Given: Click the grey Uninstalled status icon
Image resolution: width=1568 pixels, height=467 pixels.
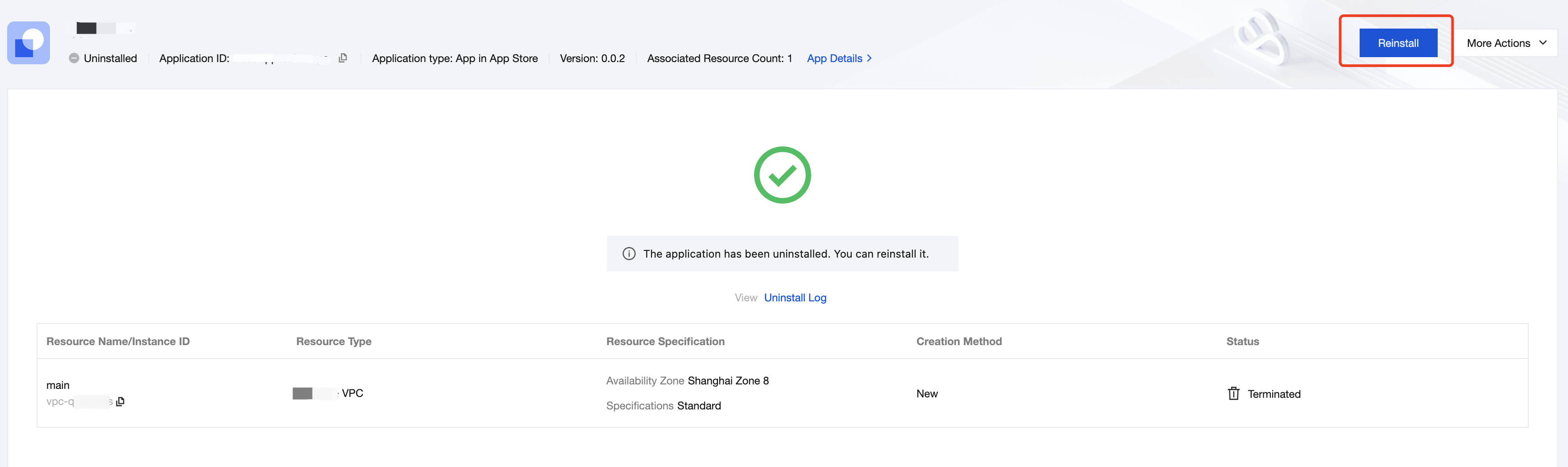Looking at the screenshot, I should tap(74, 58).
